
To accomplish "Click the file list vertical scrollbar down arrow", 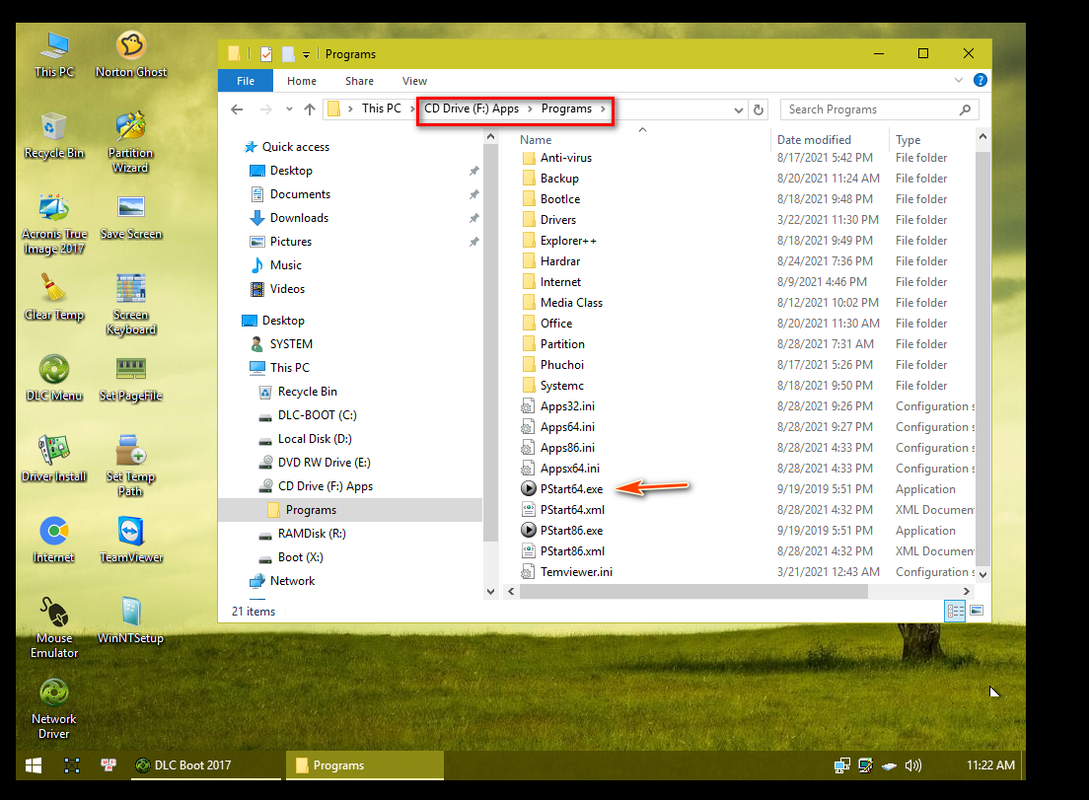I will pyautogui.click(x=982, y=574).
